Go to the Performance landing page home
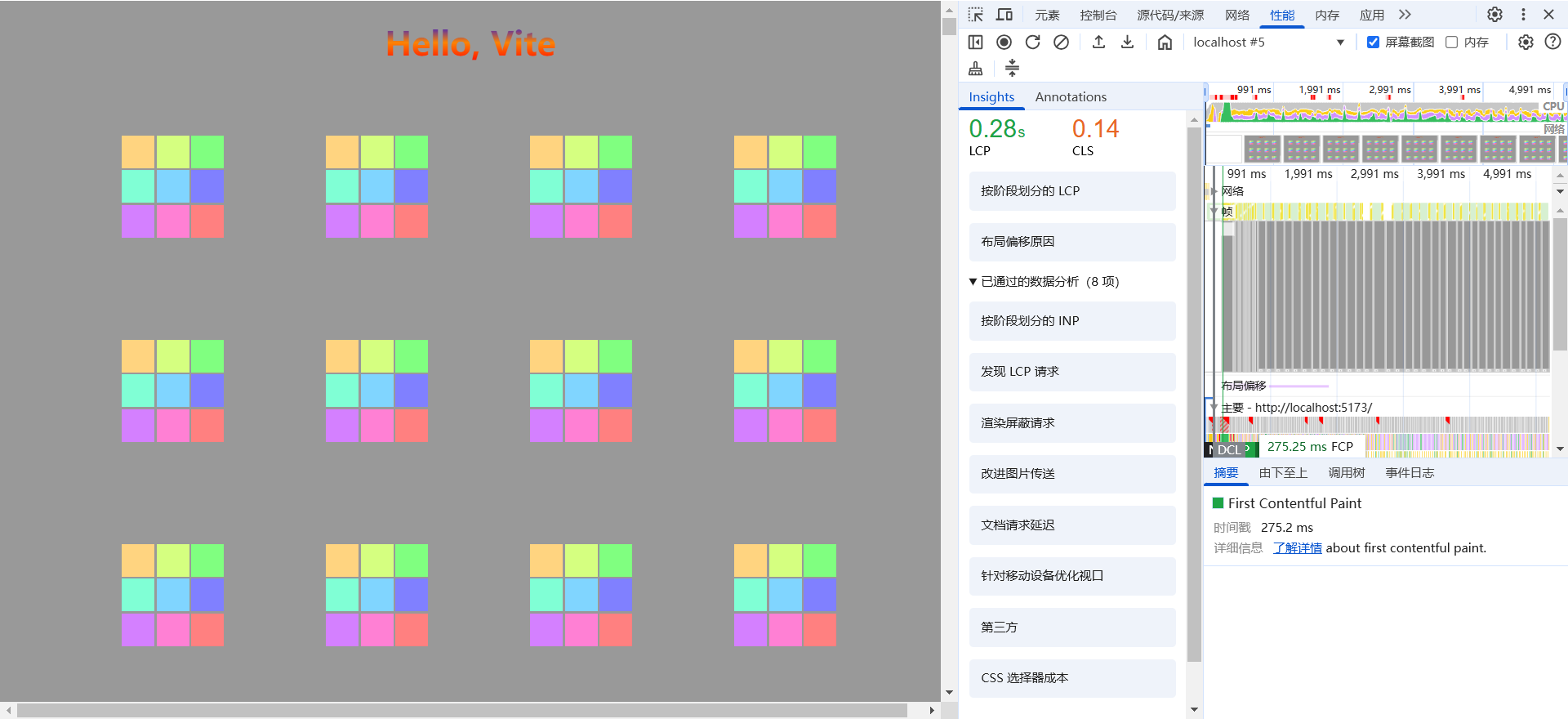 coord(1165,42)
